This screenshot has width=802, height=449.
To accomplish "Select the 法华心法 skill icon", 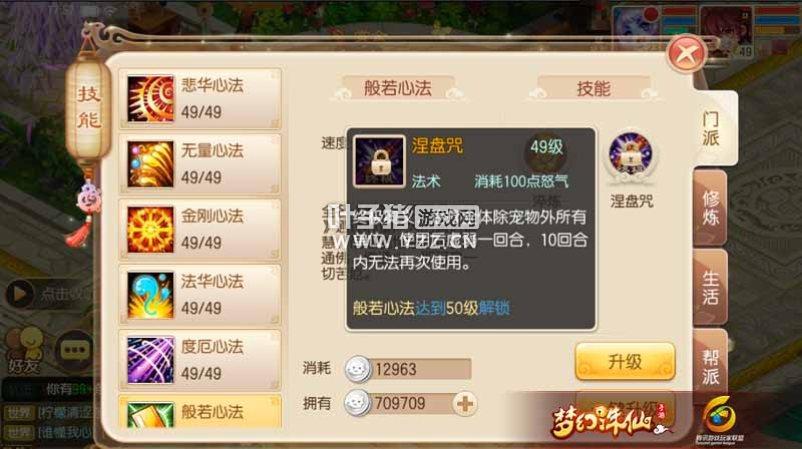I will pyautogui.click(x=150, y=295).
